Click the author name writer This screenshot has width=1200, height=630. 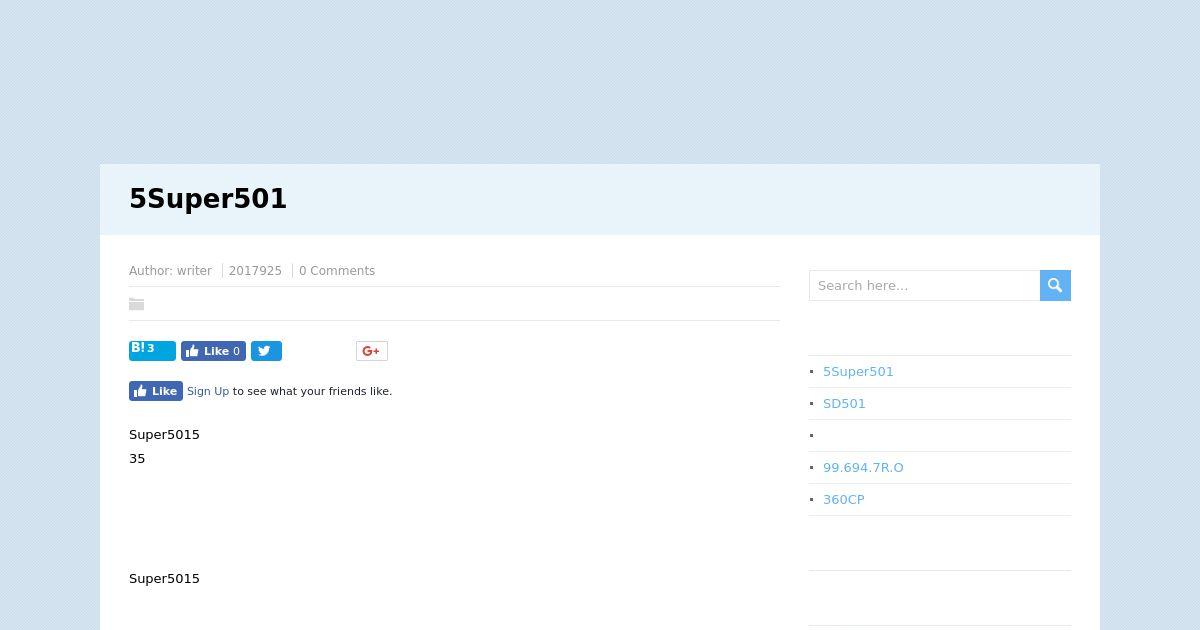(194, 271)
